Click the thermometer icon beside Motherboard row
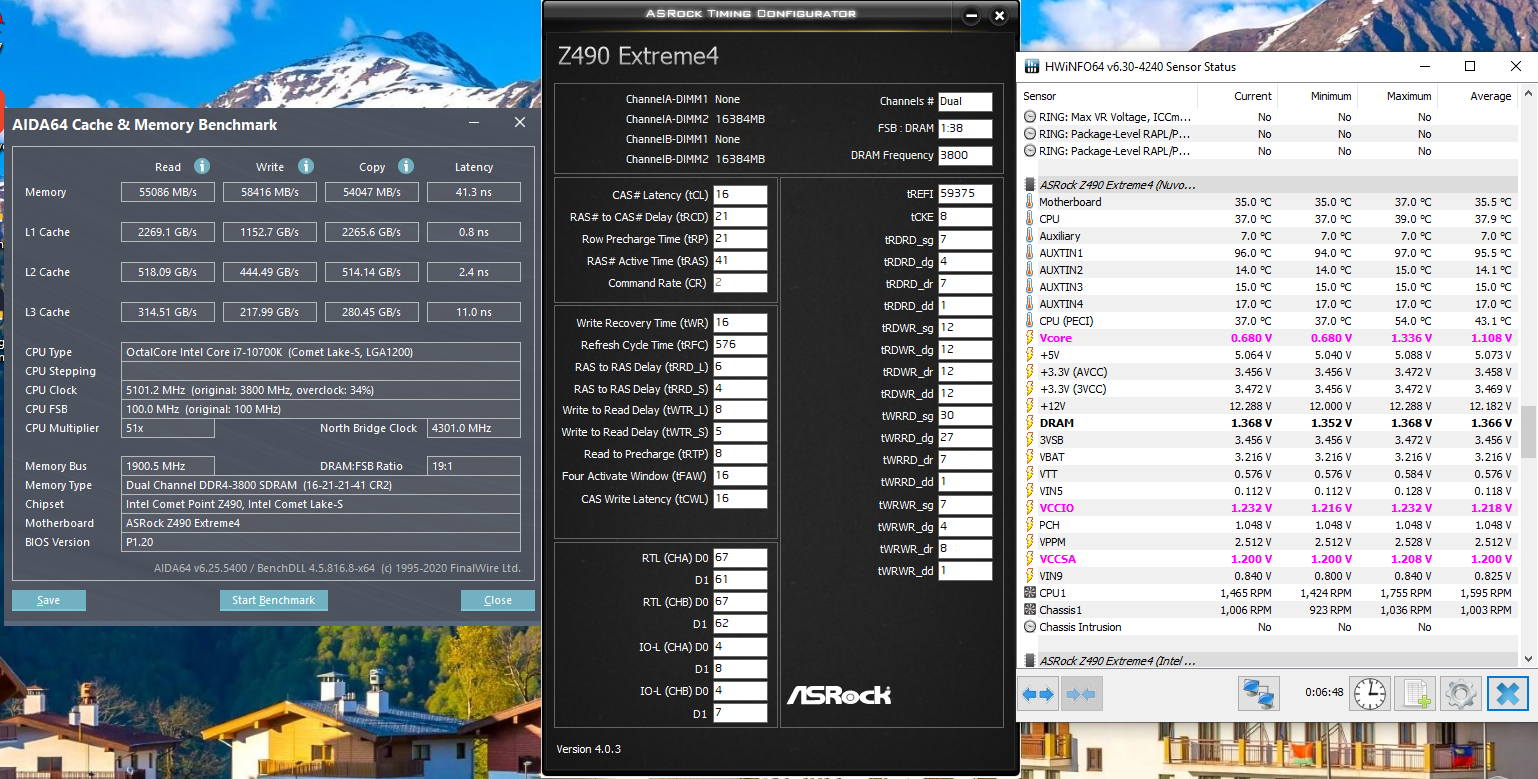Viewport: 1538px width, 779px height. click(1030, 202)
